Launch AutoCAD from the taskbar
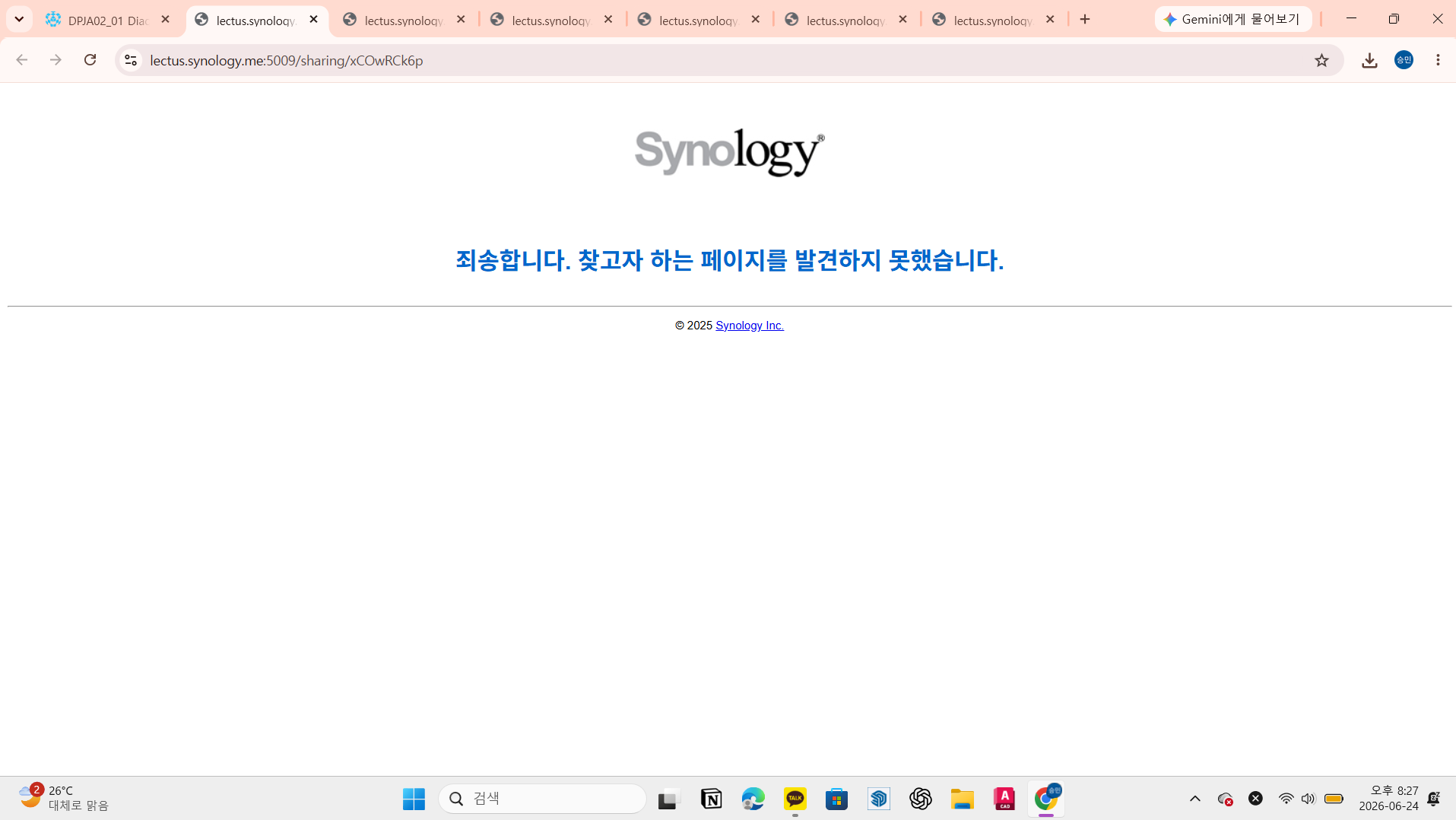The image size is (1456, 820). pos(1004,799)
